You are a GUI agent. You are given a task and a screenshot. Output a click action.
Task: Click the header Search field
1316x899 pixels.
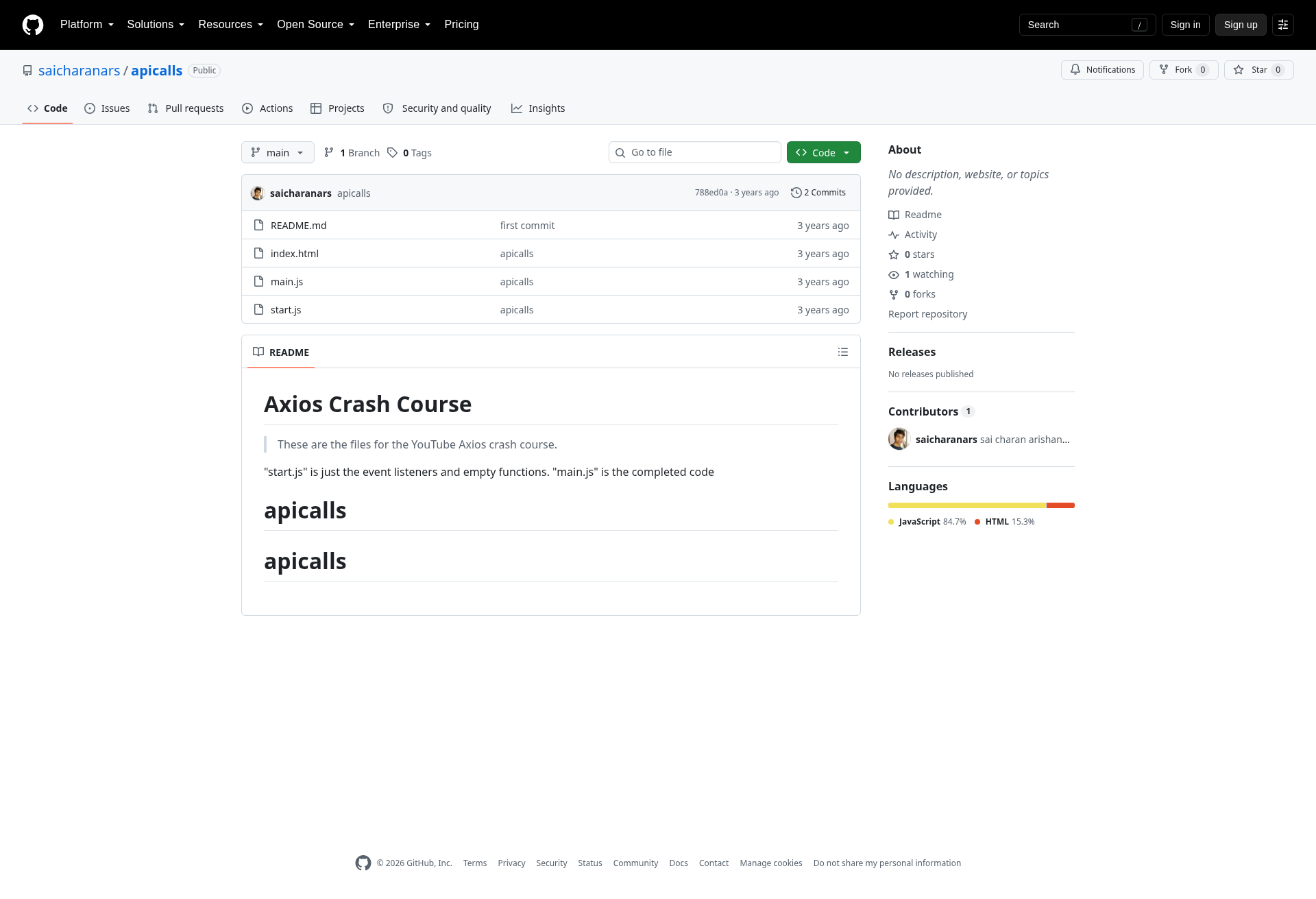coord(1088,25)
